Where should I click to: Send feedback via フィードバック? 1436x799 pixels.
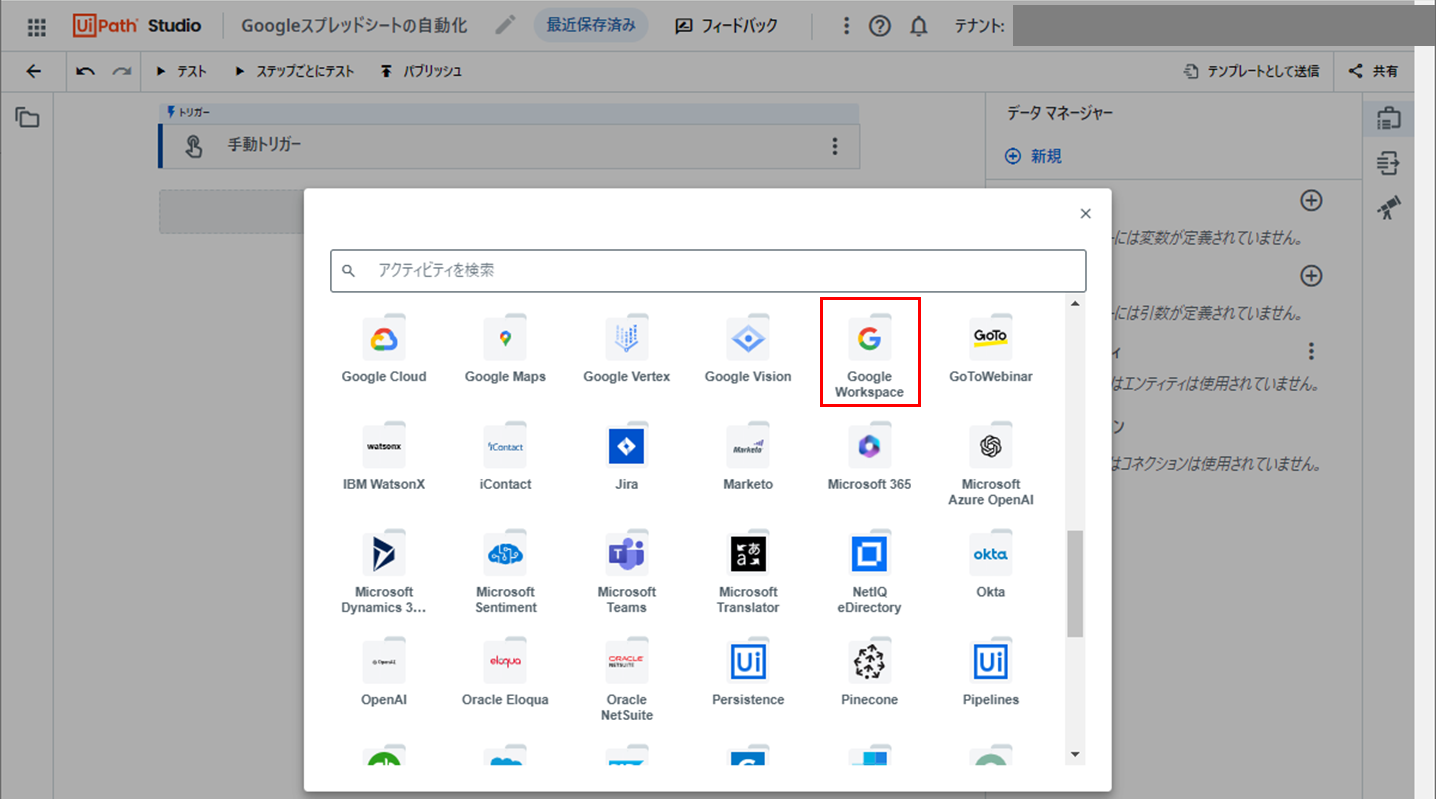[726, 26]
